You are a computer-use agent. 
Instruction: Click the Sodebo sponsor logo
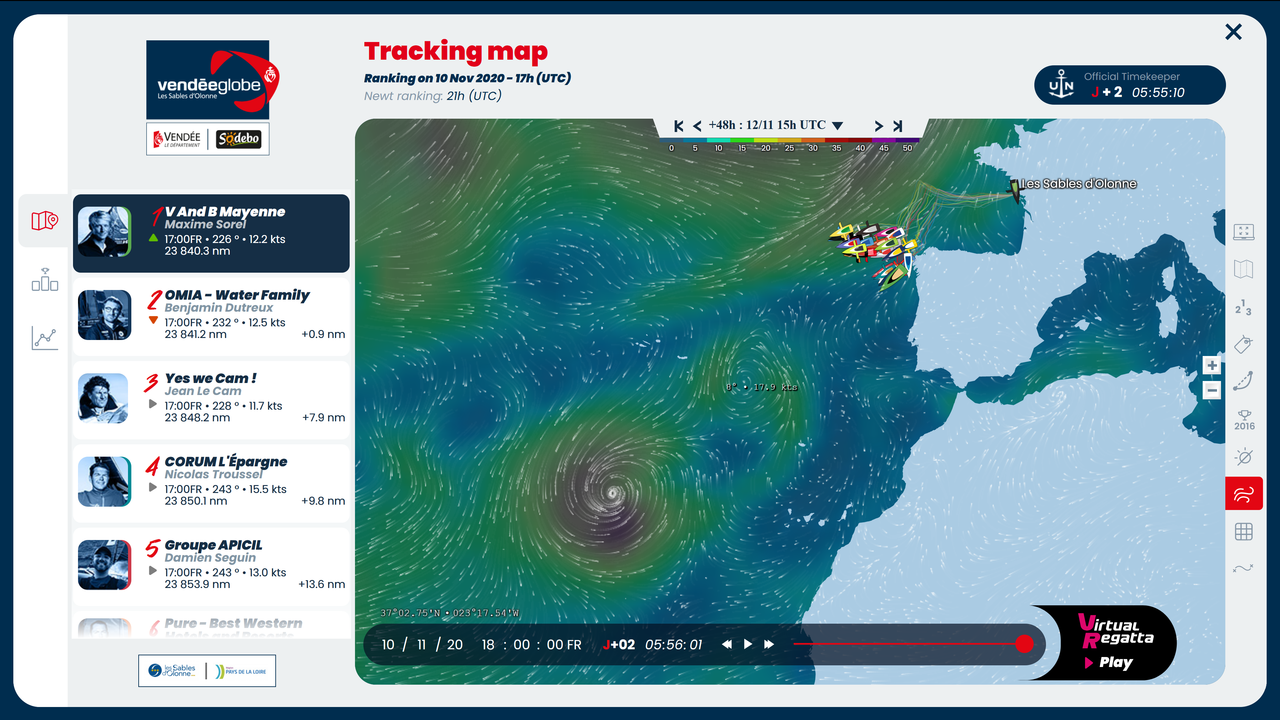[x=239, y=139]
